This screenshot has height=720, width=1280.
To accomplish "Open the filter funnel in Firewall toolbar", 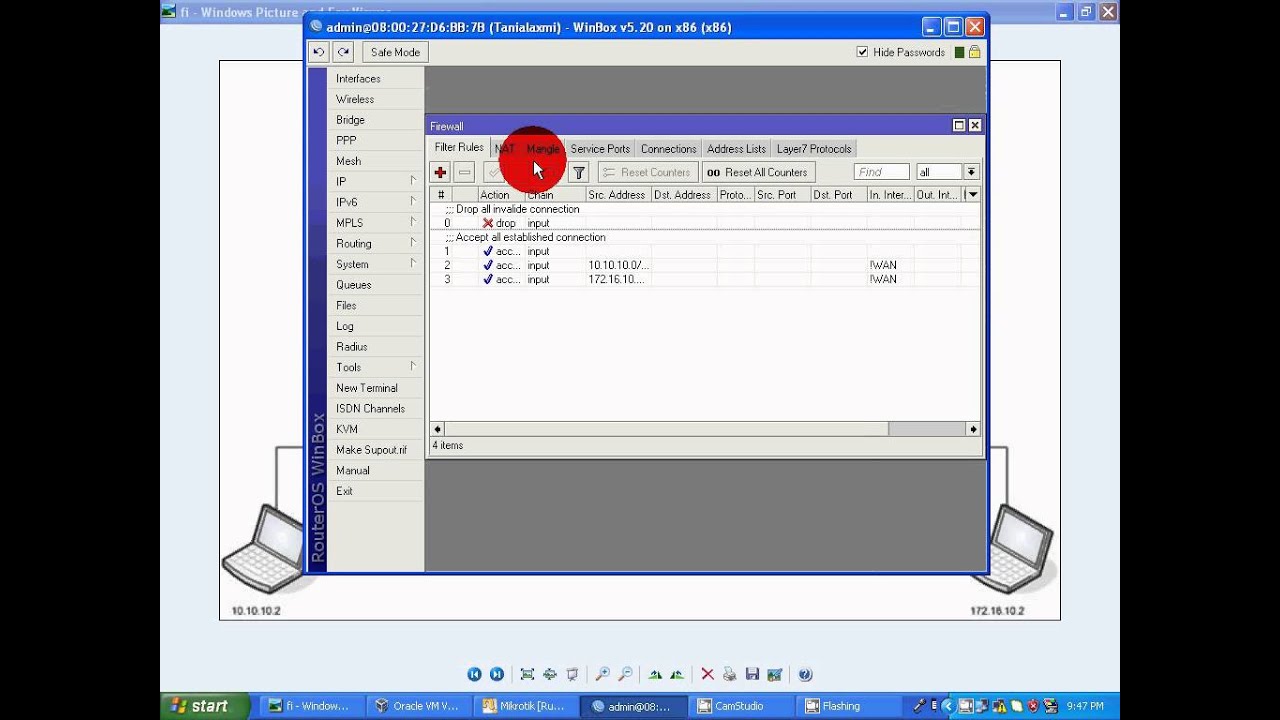I will tap(578, 172).
